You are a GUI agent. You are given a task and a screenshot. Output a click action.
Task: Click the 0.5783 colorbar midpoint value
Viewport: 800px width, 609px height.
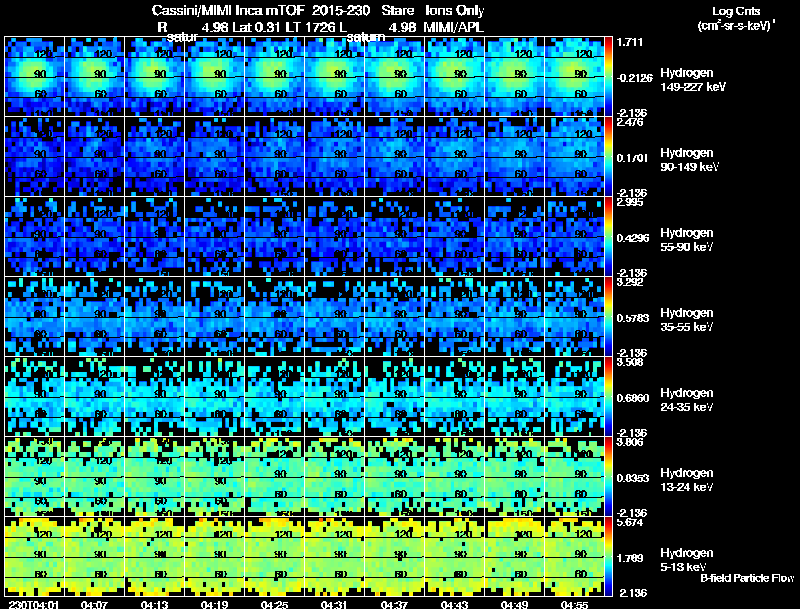(x=633, y=318)
